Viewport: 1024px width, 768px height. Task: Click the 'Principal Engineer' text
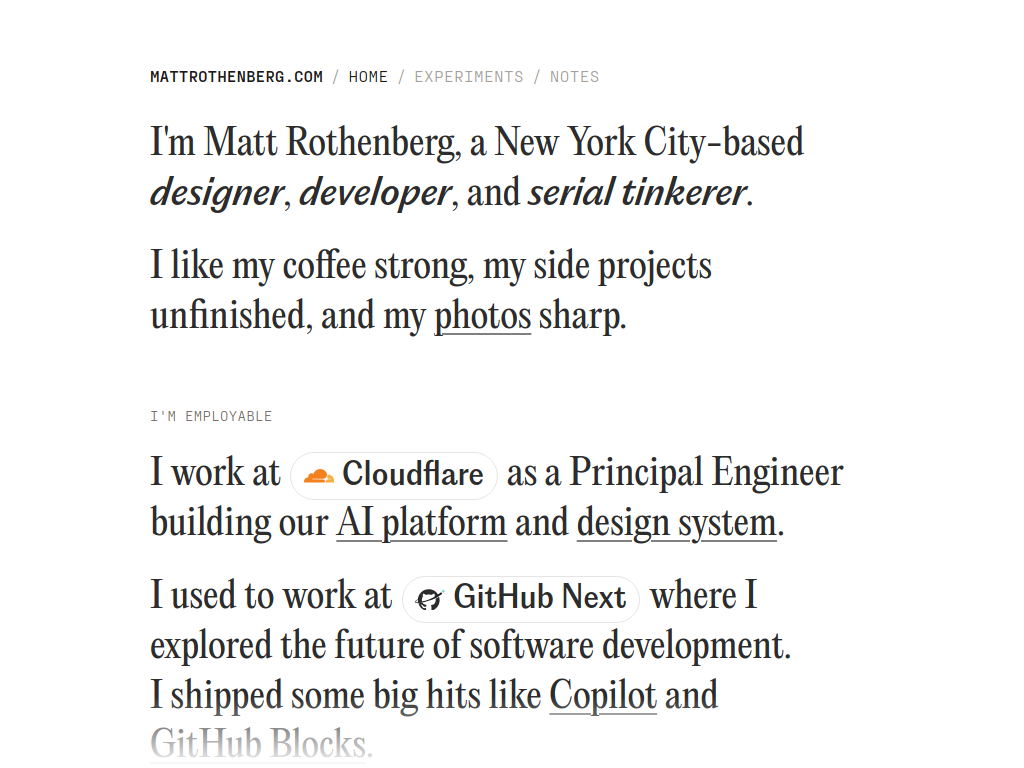point(707,473)
